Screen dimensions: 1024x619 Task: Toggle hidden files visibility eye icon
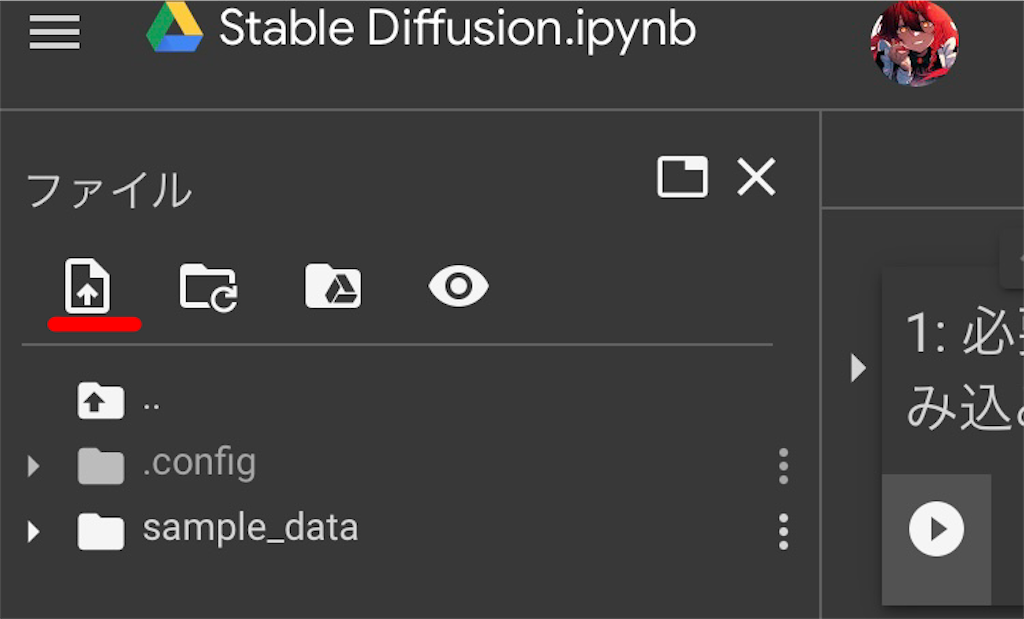tap(458, 287)
